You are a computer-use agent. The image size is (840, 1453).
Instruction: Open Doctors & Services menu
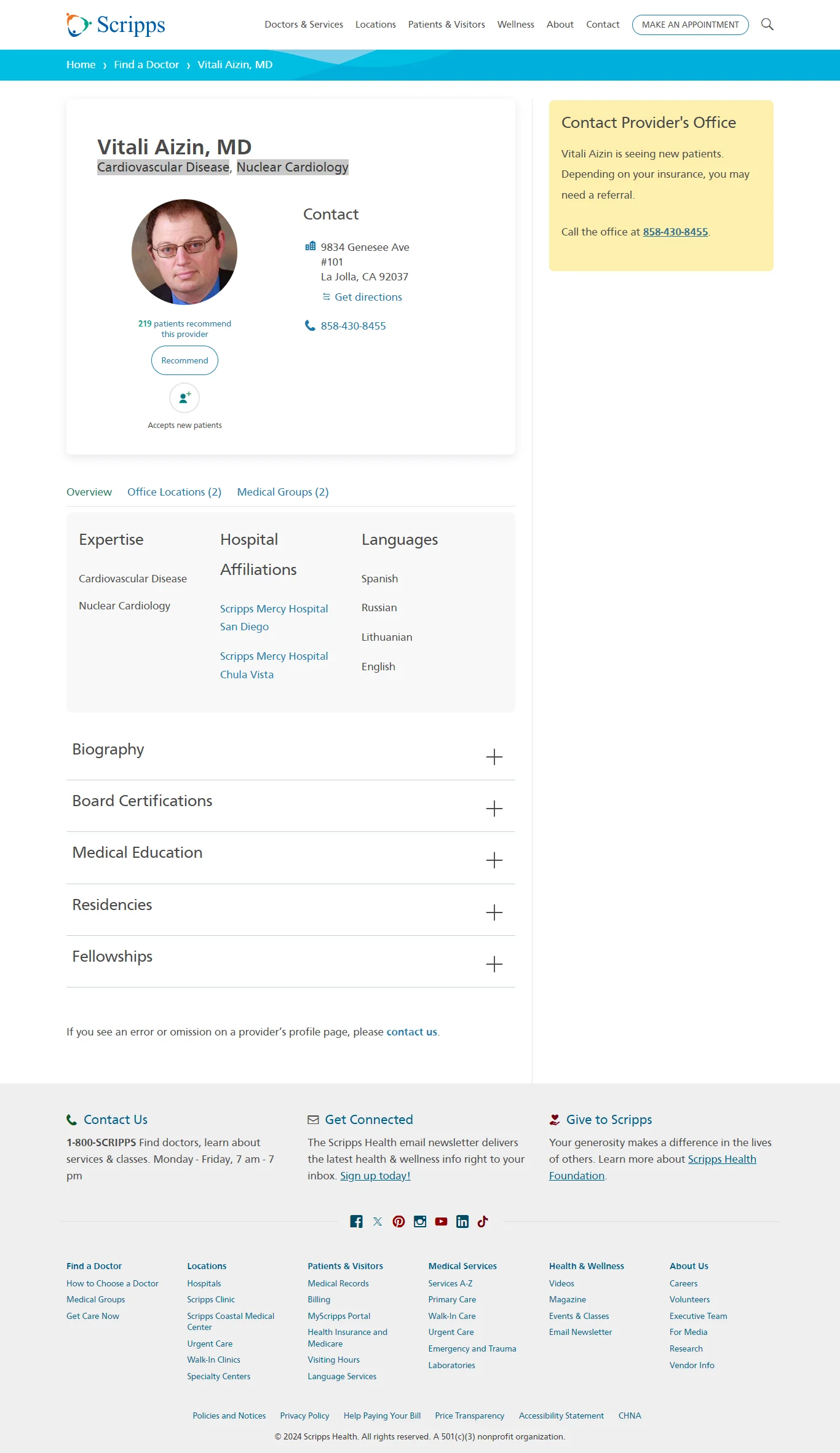(304, 25)
